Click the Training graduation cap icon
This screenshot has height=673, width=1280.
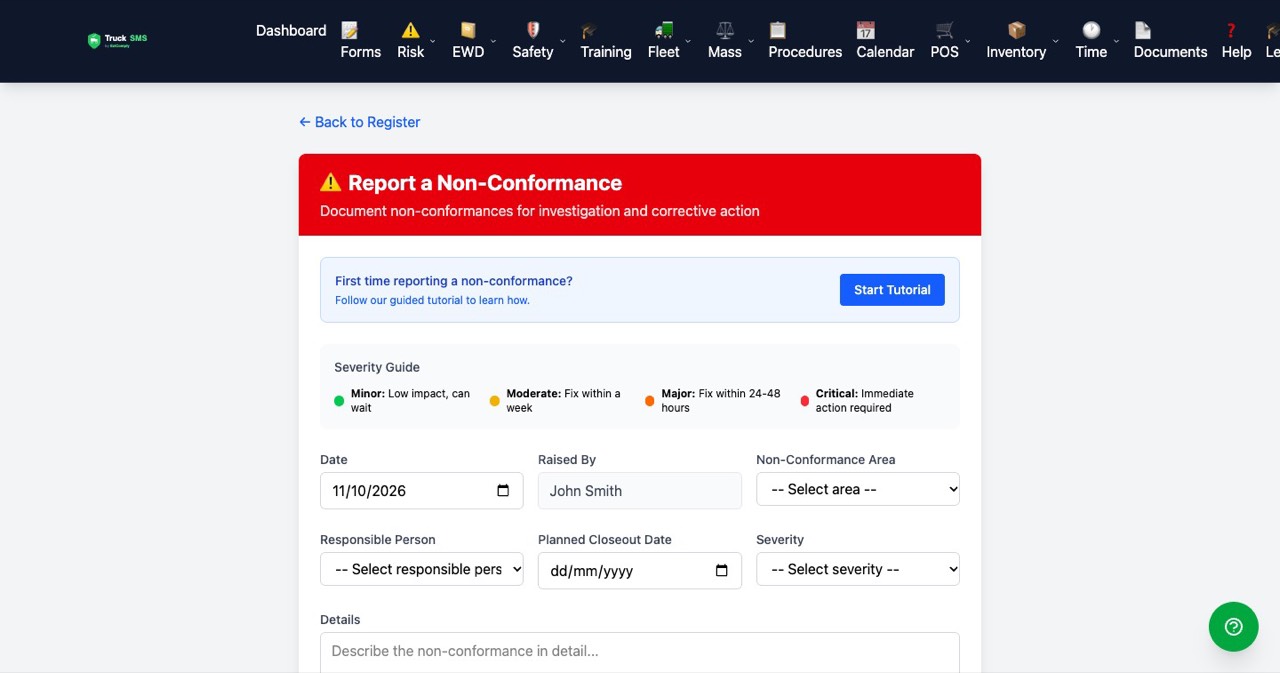589,31
